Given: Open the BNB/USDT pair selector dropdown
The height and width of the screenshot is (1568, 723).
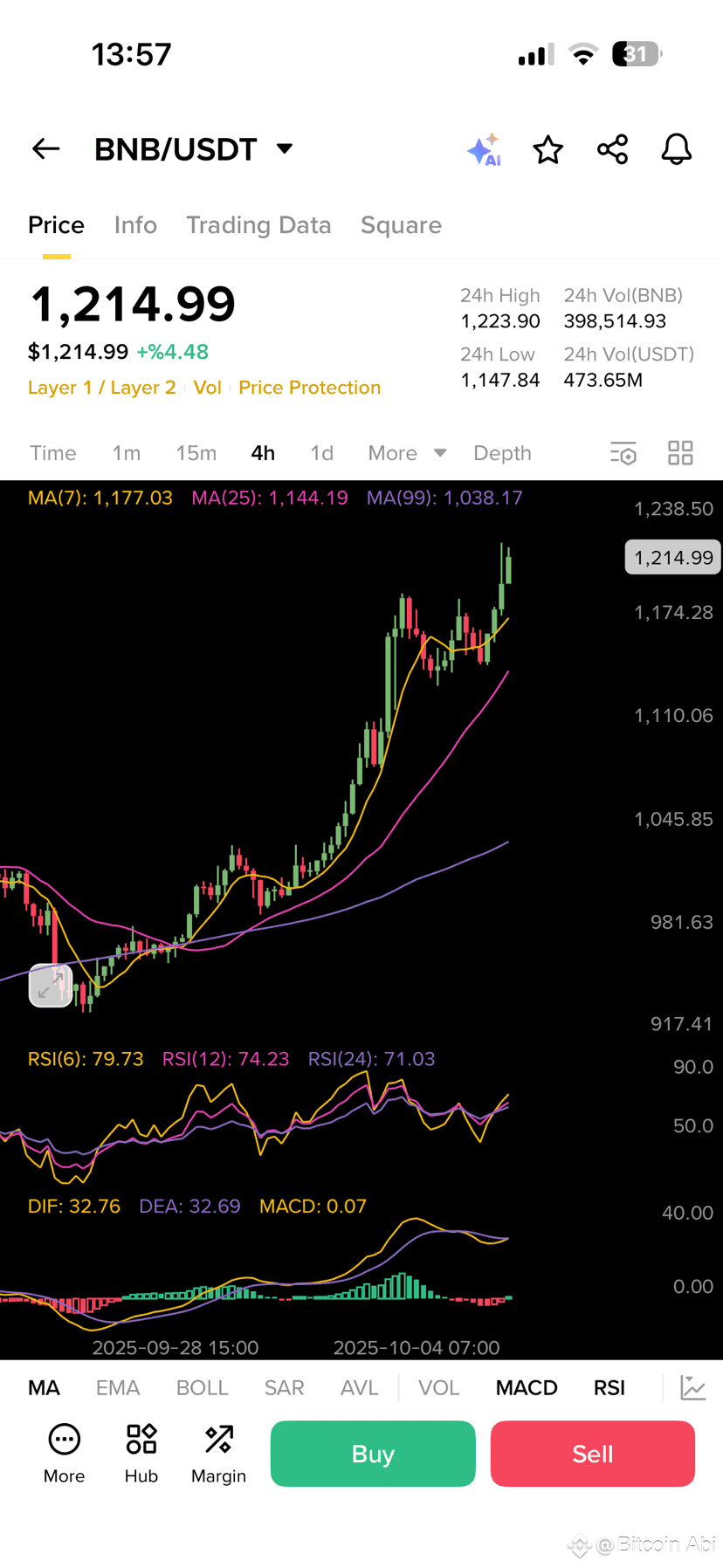Looking at the screenshot, I should (194, 149).
